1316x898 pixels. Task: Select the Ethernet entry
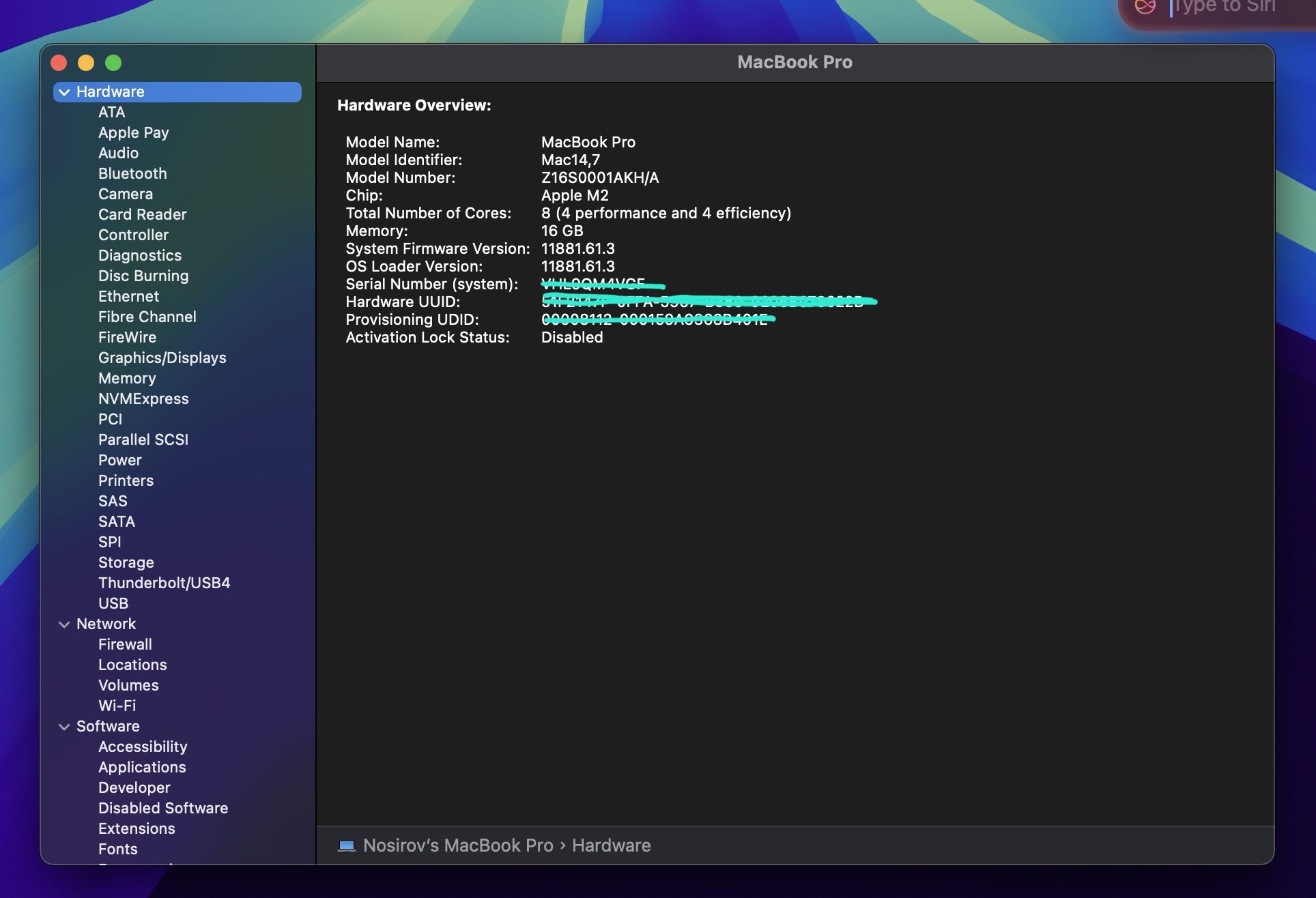(128, 297)
